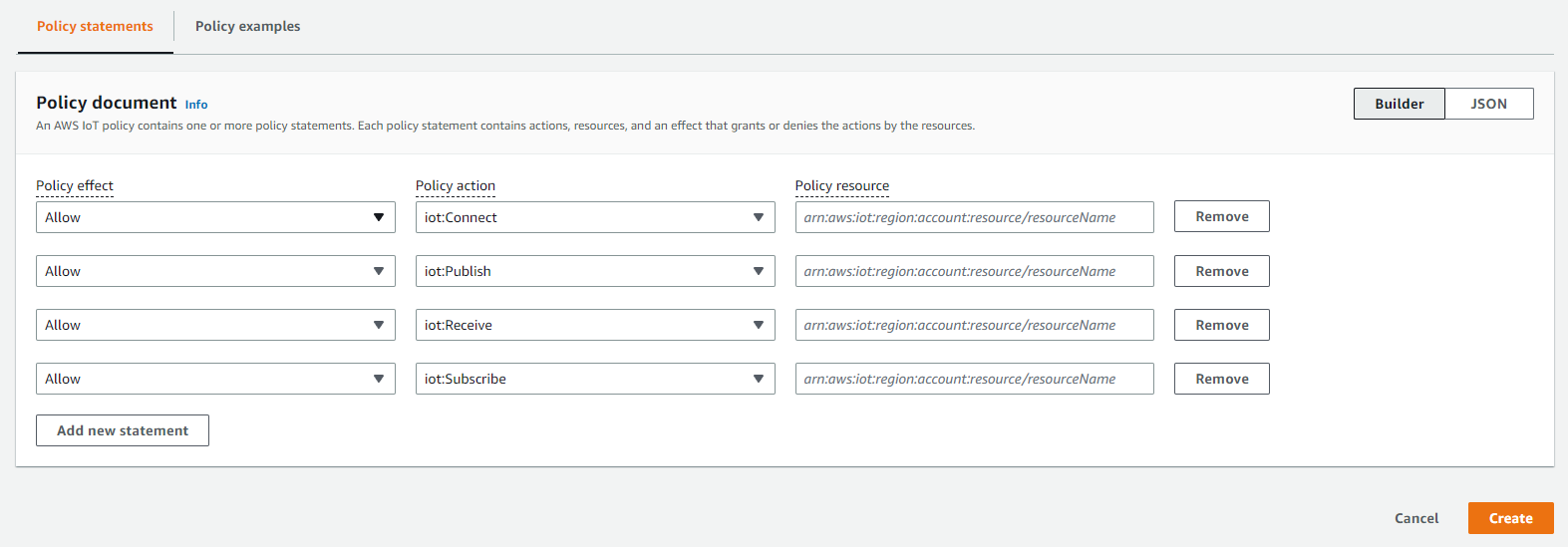Viewport: 1568px width, 547px height.
Task: Open the Allow effect dropdown for iot:Connect
Action: click(x=215, y=217)
